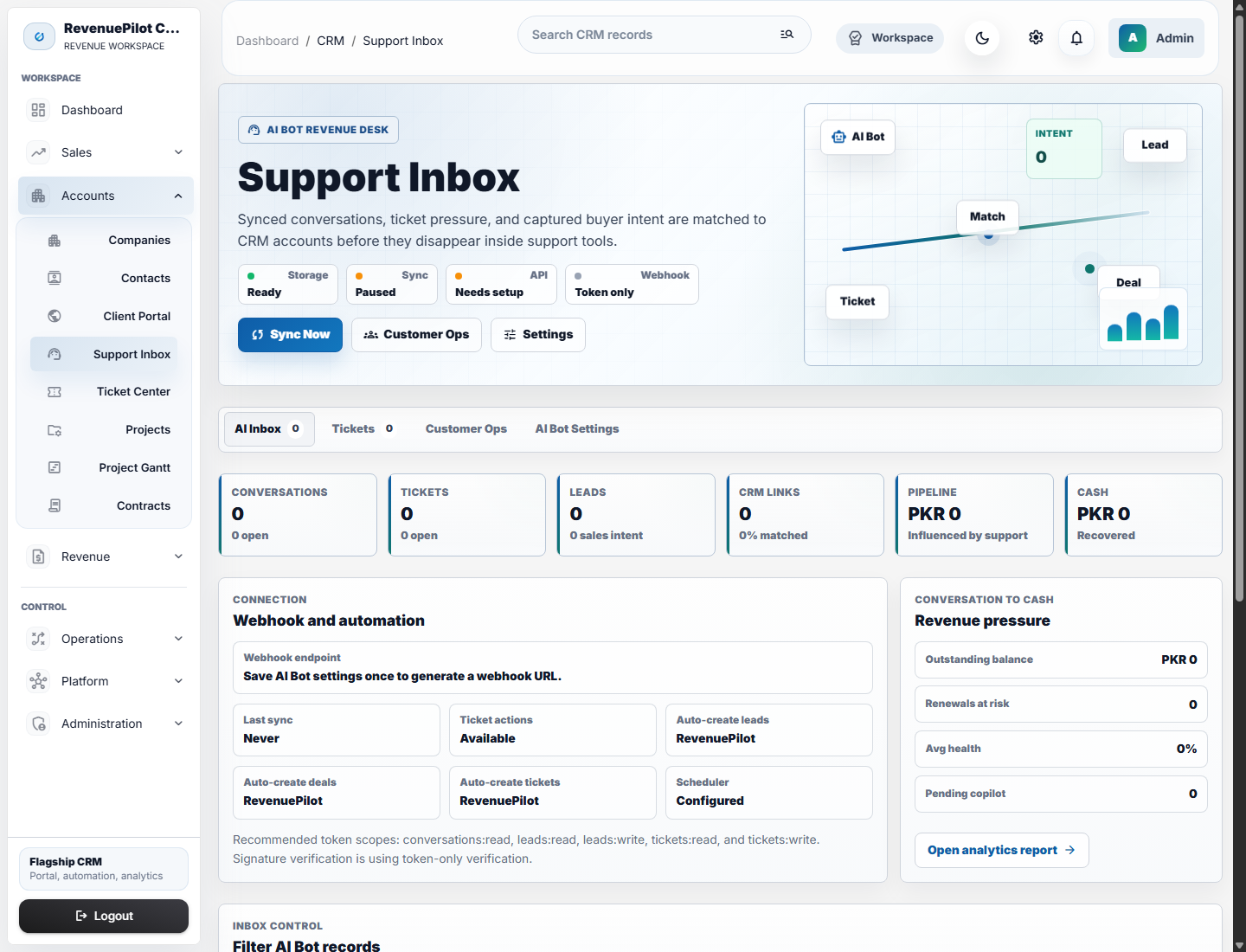Expand the Sales menu chevron
Viewport: 1246px width, 952px height.
(178, 152)
